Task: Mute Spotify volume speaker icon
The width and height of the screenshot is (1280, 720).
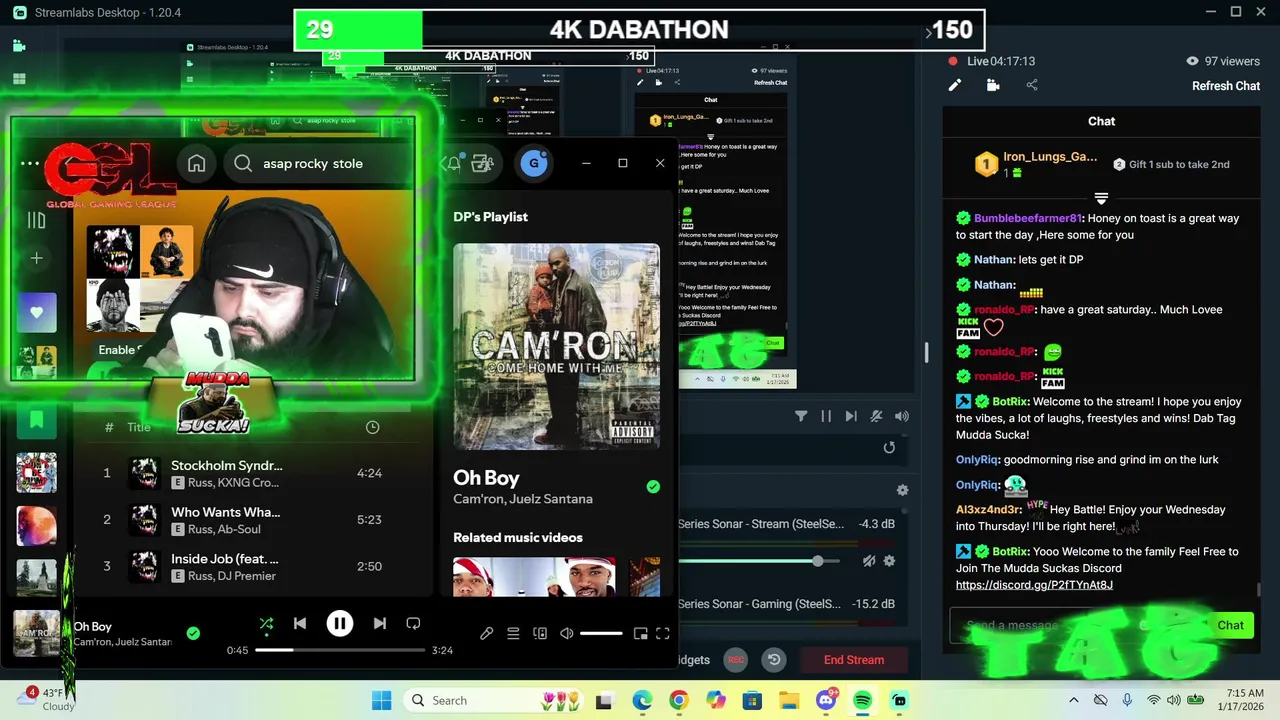Action: [x=567, y=634]
